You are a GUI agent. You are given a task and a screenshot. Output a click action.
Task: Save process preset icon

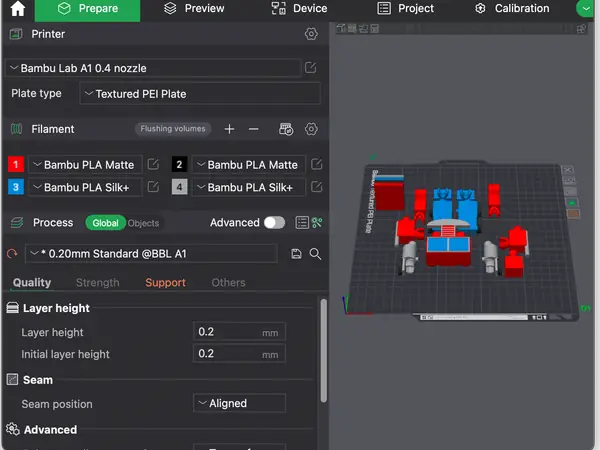coord(296,254)
